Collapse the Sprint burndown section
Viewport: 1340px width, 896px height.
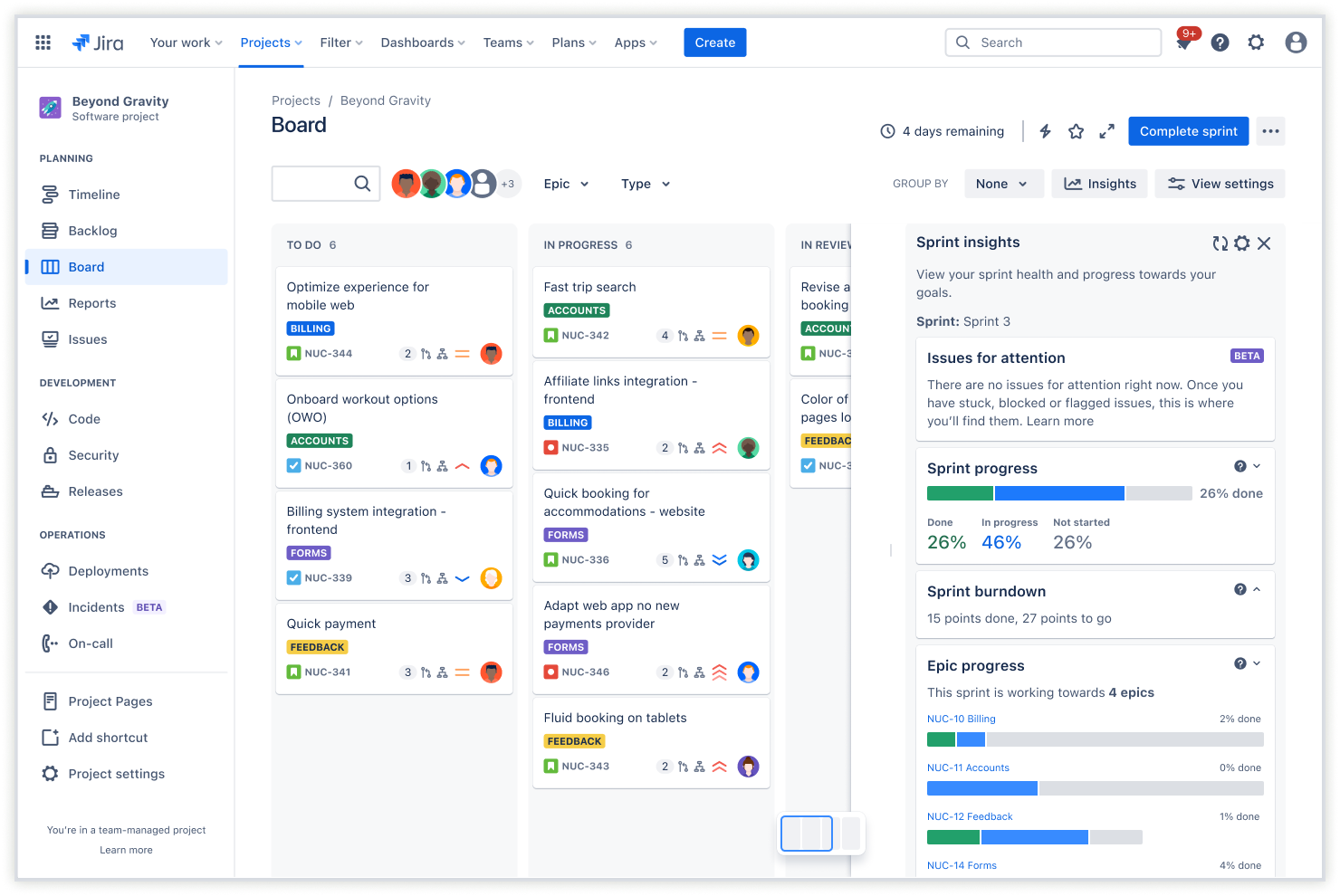point(1257,589)
